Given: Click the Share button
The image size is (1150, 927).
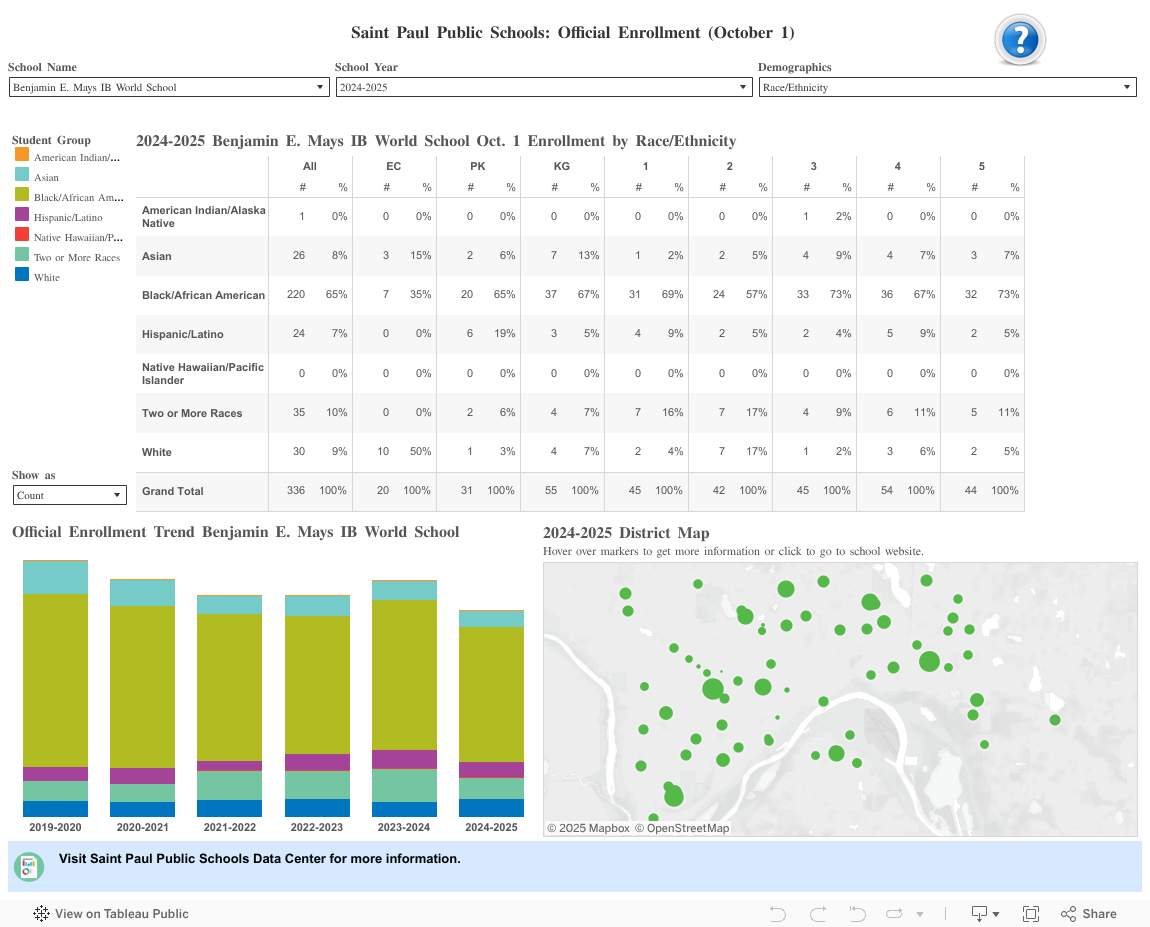Looking at the screenshot, I should (1088, 913).
